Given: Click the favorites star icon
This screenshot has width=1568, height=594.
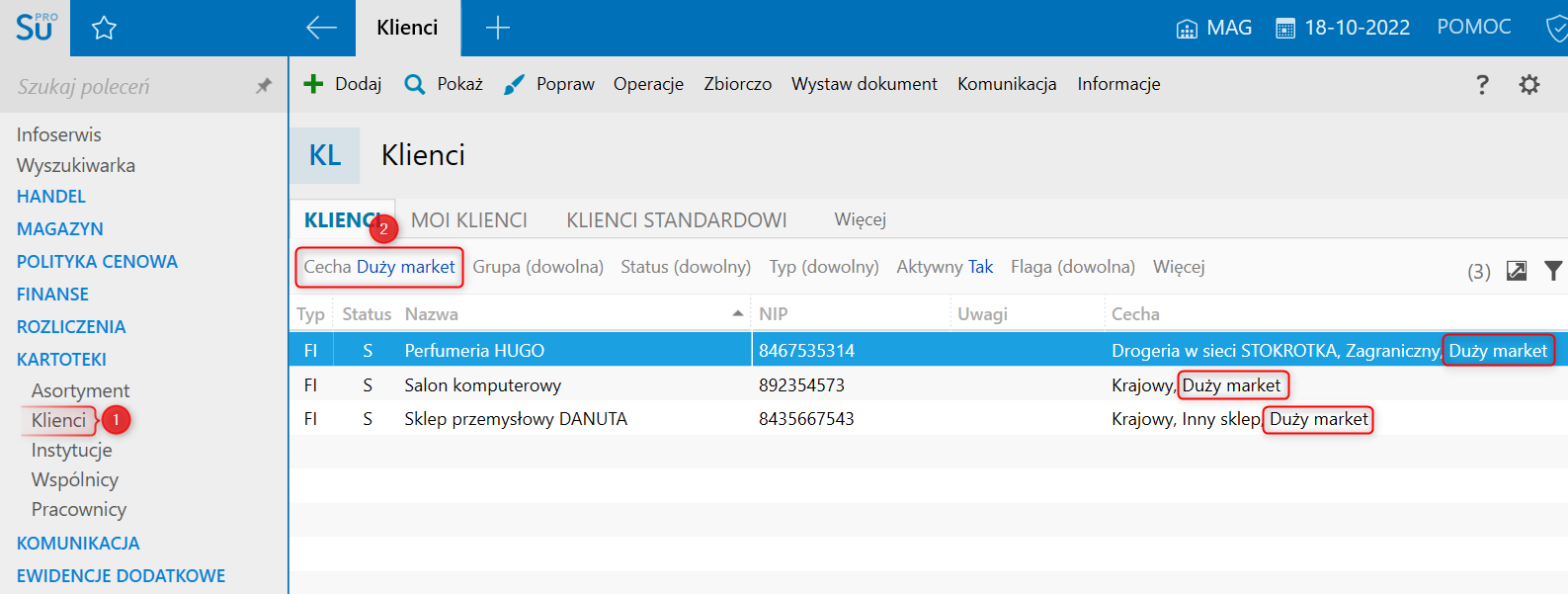Looking at the screenshot, I should coord(104,28).
